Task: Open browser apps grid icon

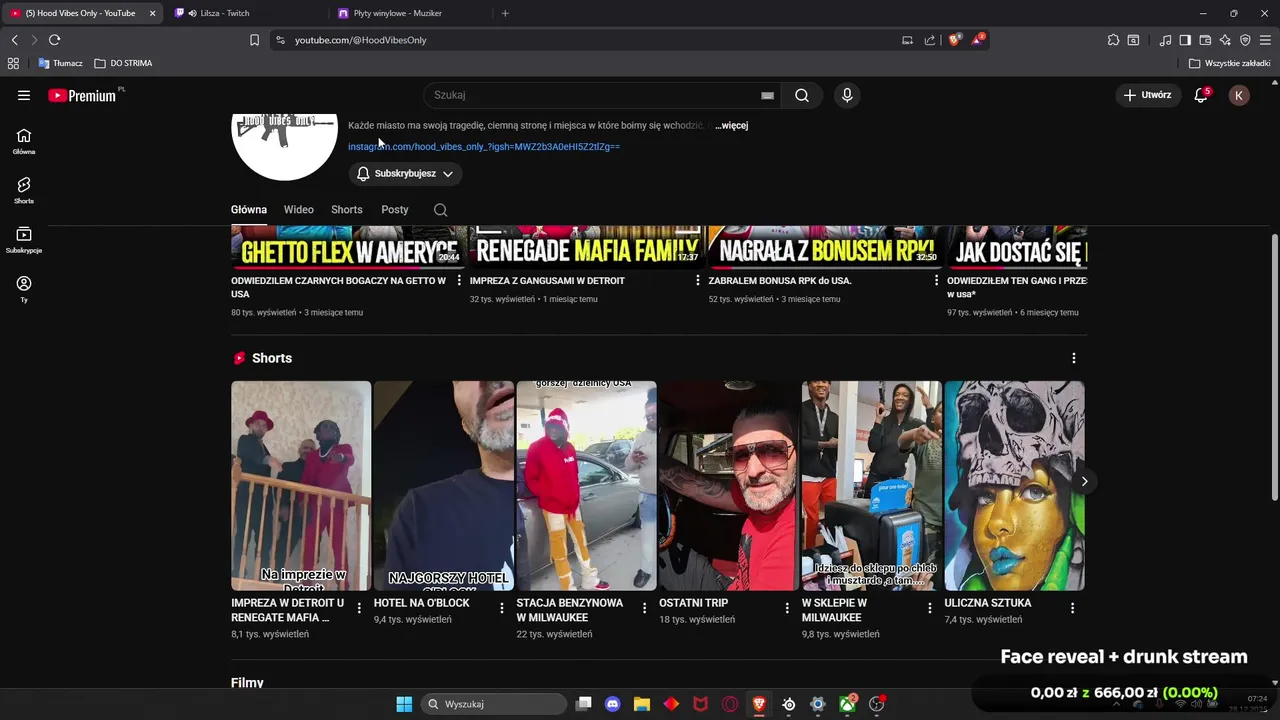Action: click(13, 63)
